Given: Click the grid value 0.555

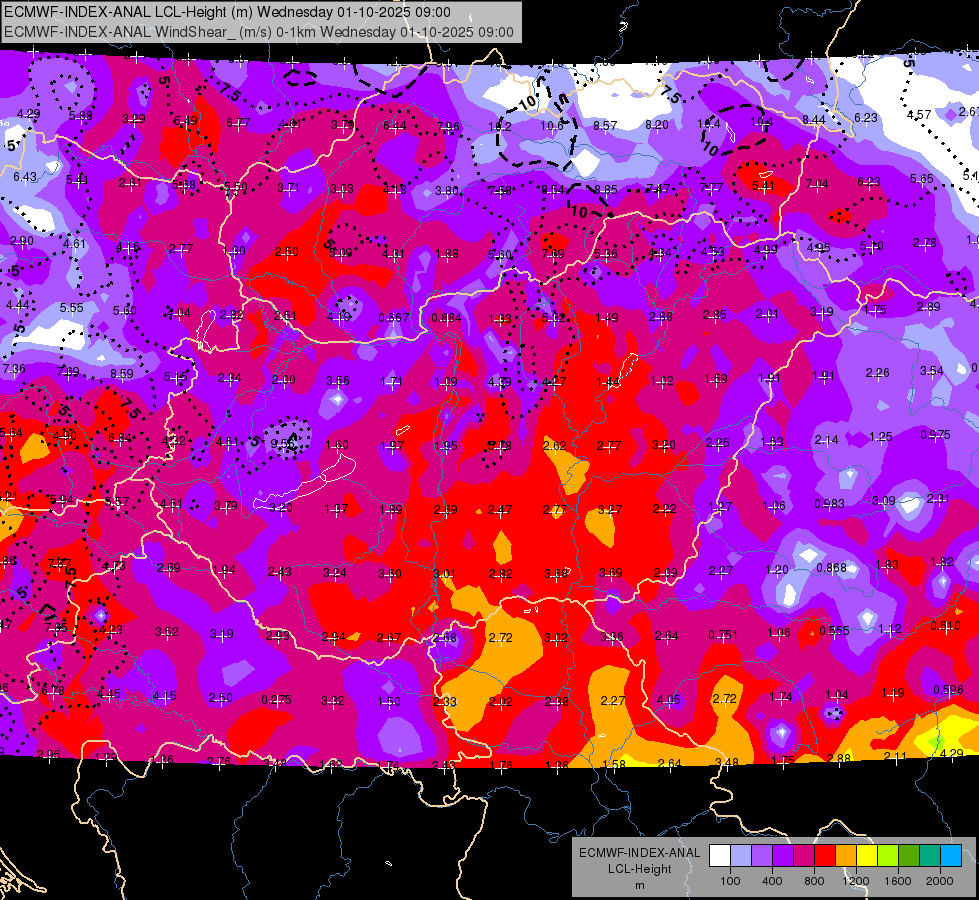Looking at the screenshot, I should (x=834, y=630).
